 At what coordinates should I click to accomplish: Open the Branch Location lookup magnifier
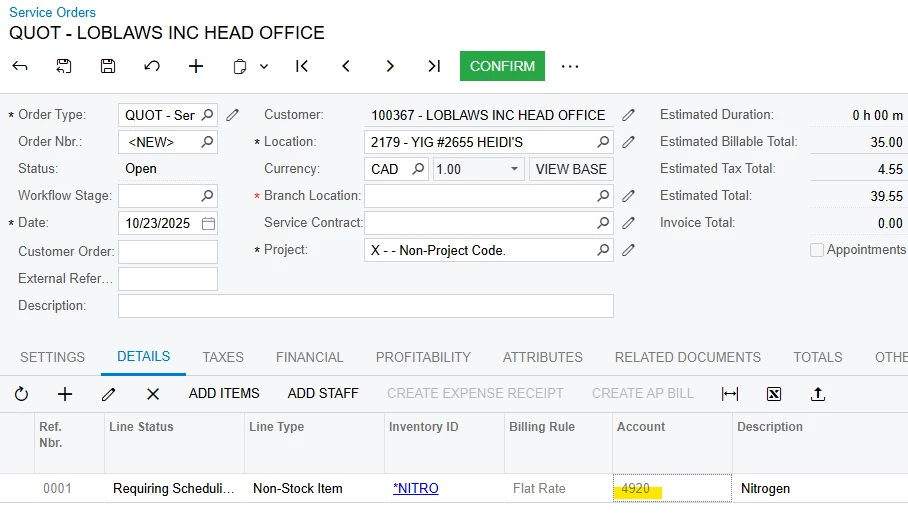[x=603, y=196]
